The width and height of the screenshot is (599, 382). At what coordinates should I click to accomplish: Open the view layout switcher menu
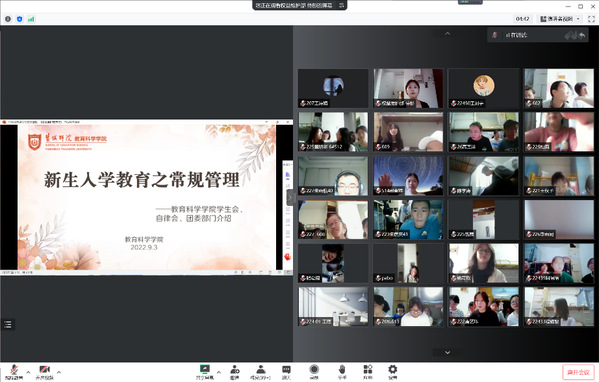click(x=560, y=19)
